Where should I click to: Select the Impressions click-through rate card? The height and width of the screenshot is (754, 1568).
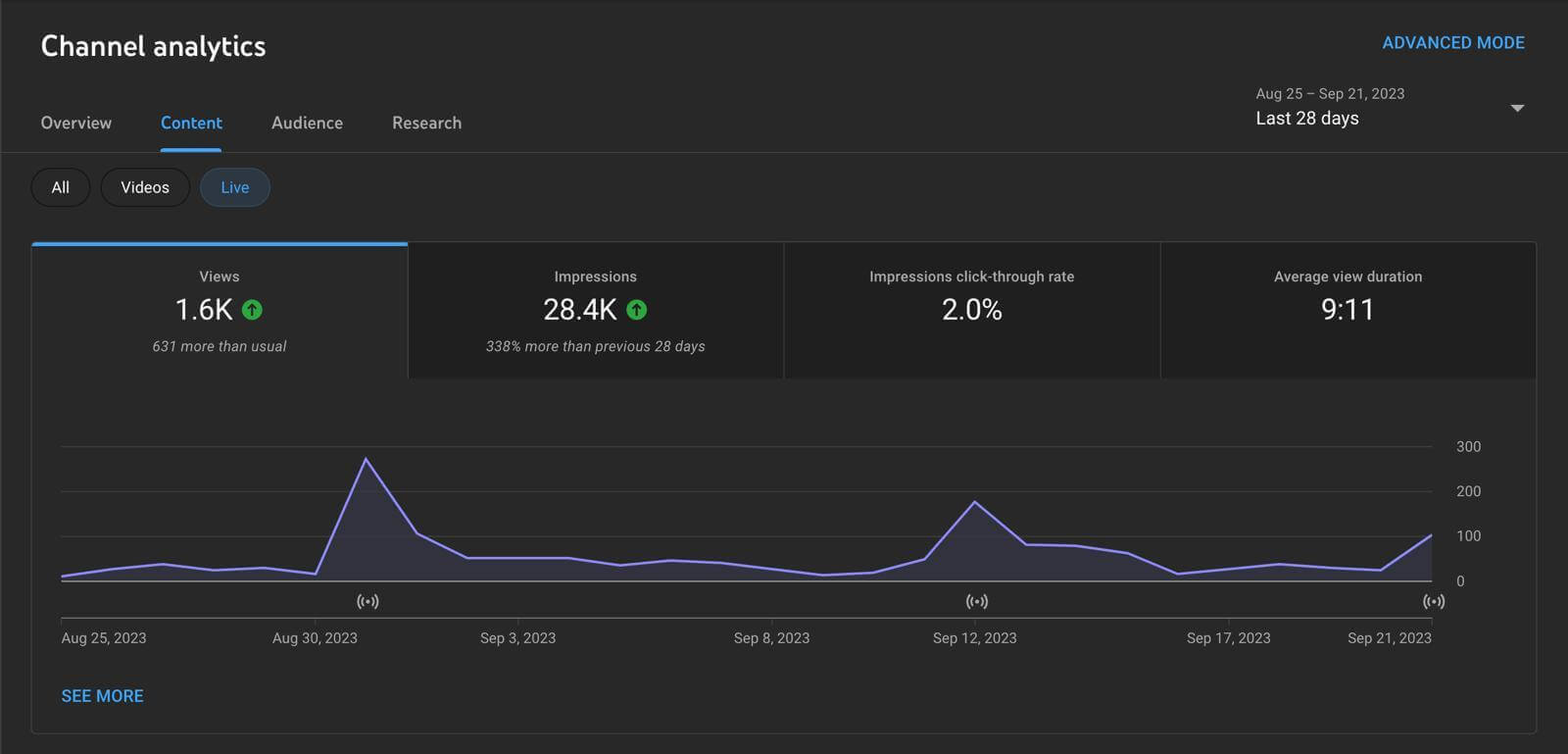972,311
